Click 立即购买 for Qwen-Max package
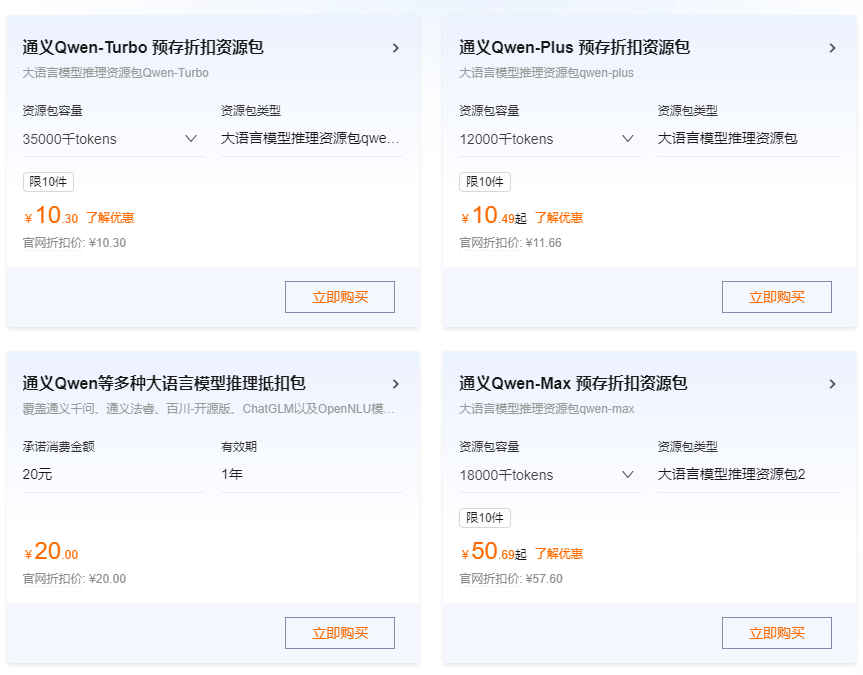This screenshot has width=863, height=675. (x=776, y=633)
